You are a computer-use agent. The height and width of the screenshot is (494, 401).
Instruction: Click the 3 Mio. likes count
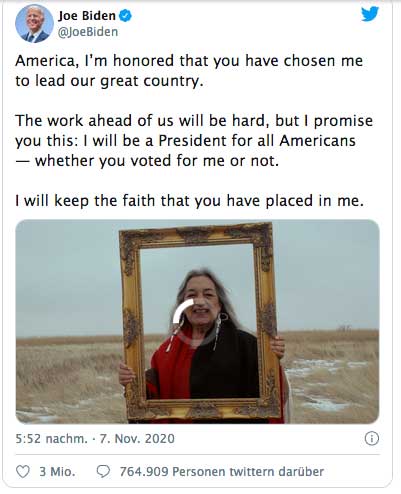tap(57, 472)
